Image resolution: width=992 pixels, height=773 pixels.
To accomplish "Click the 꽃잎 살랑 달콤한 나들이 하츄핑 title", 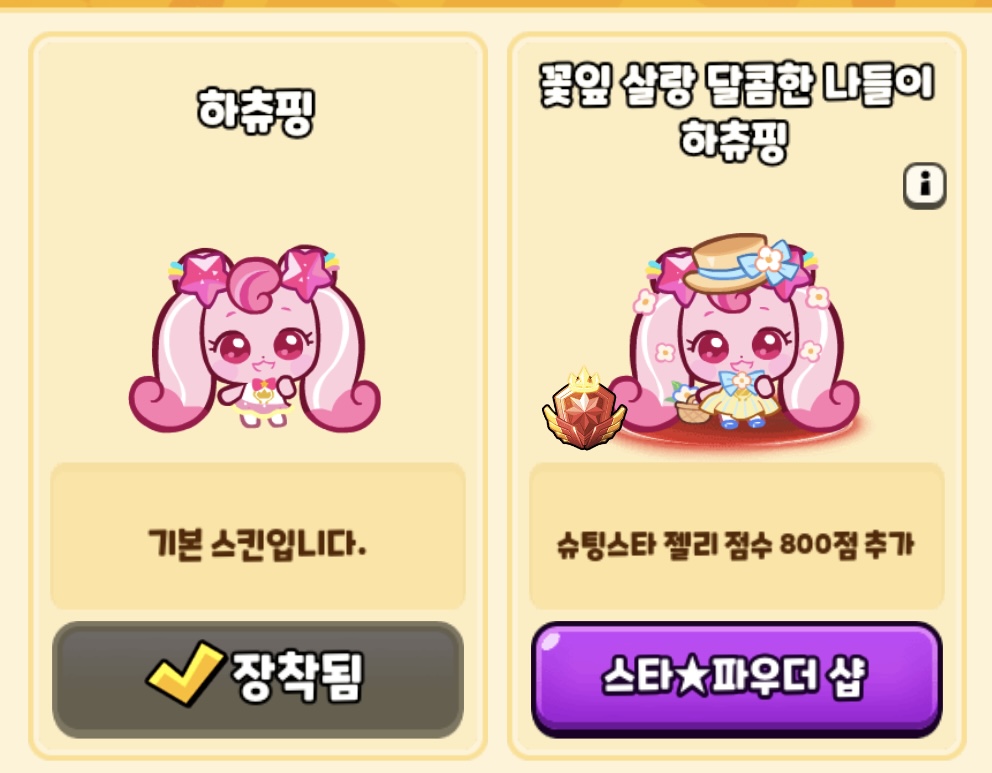I will 736,112.
